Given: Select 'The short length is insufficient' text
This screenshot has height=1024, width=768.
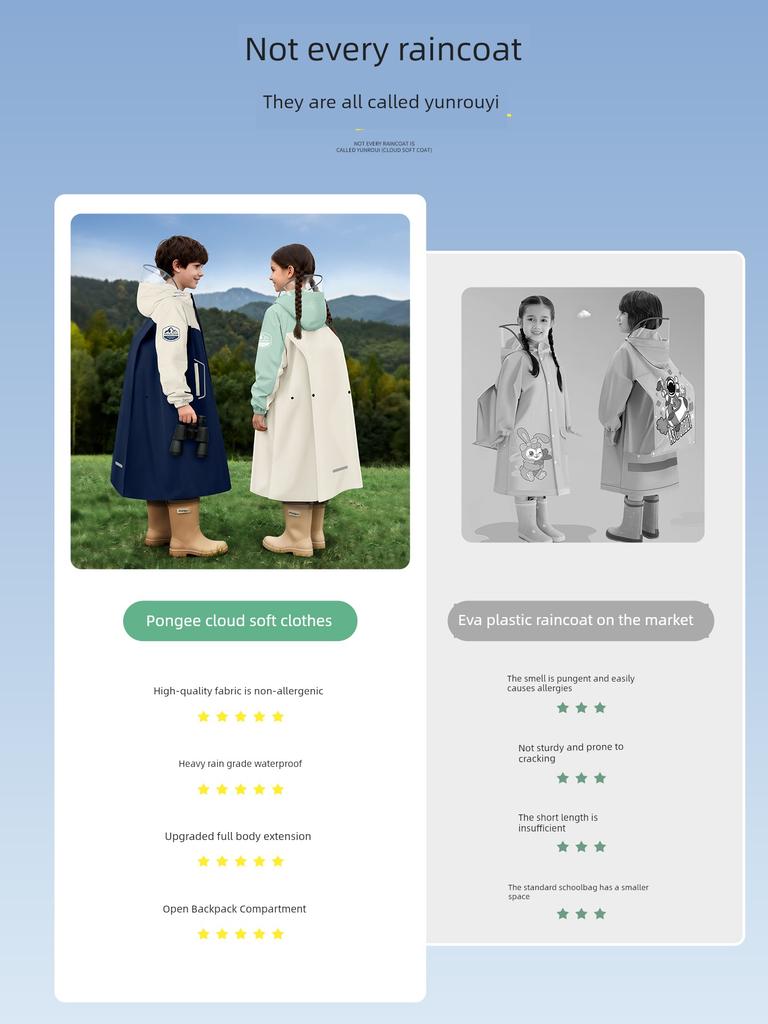Looking at the screenshot, I should click(x=558, y=823).
